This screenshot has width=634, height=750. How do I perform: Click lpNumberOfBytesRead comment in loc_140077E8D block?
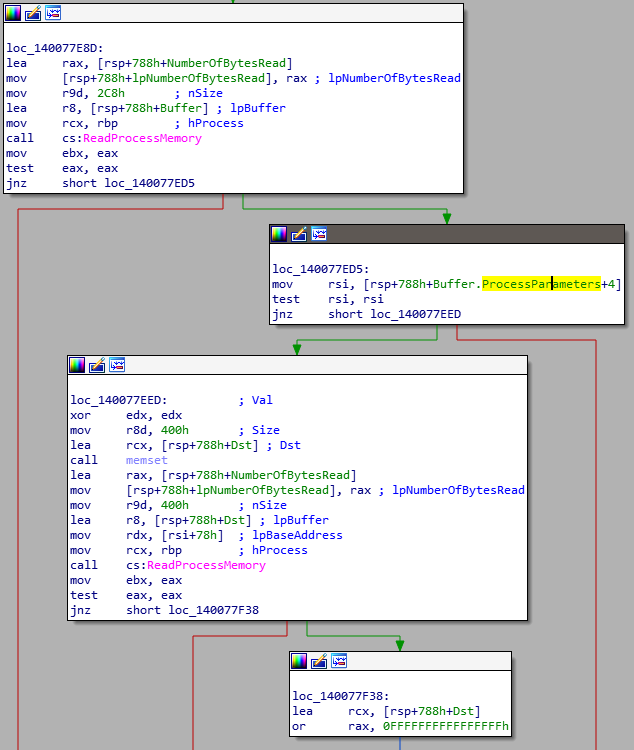(x=395, y=78)
